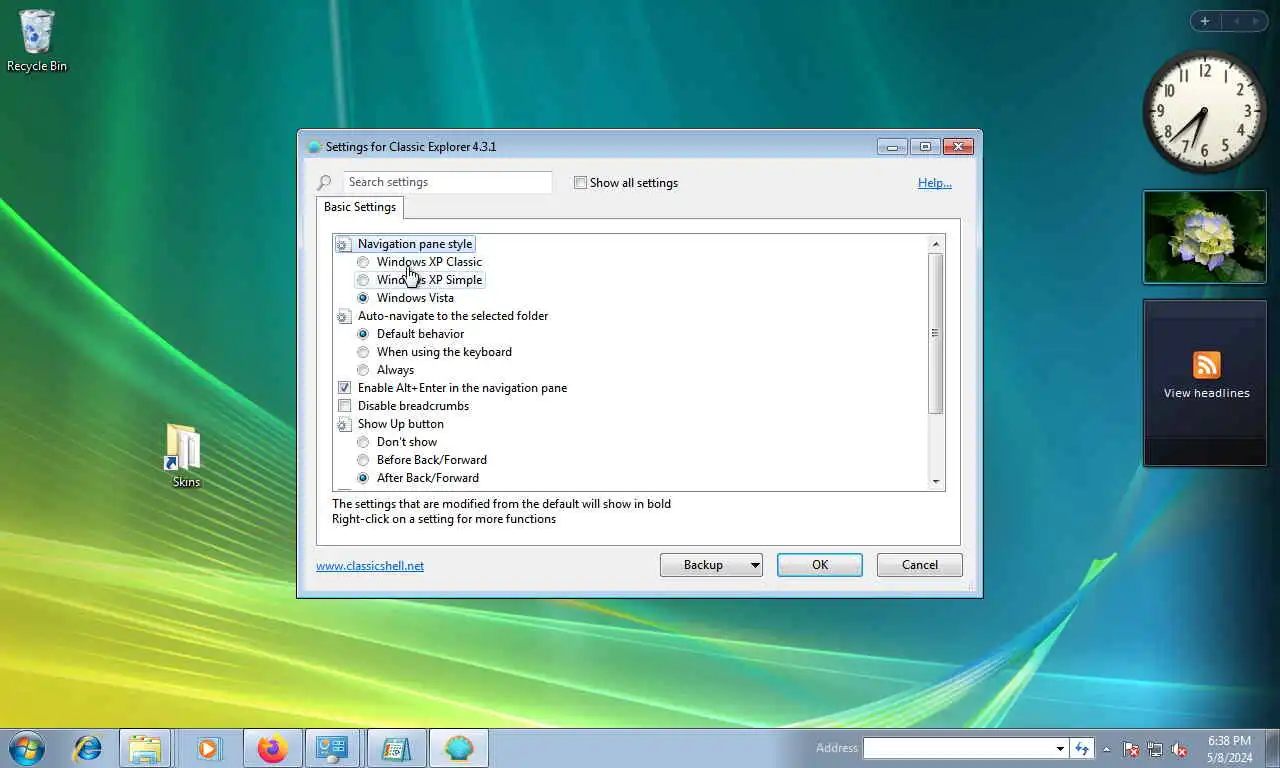Open the Backup dropdown arrow
This screenshot has height=768, width=1280.
pos(755,566)
